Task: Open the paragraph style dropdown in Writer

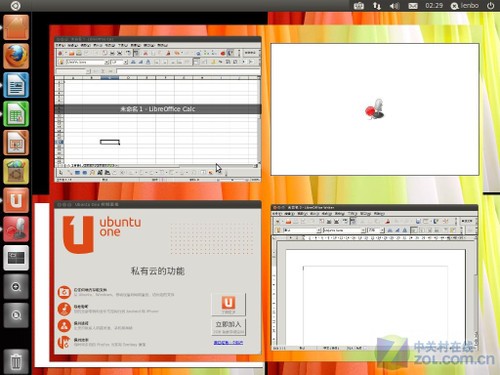Action: tap(319, 230)
